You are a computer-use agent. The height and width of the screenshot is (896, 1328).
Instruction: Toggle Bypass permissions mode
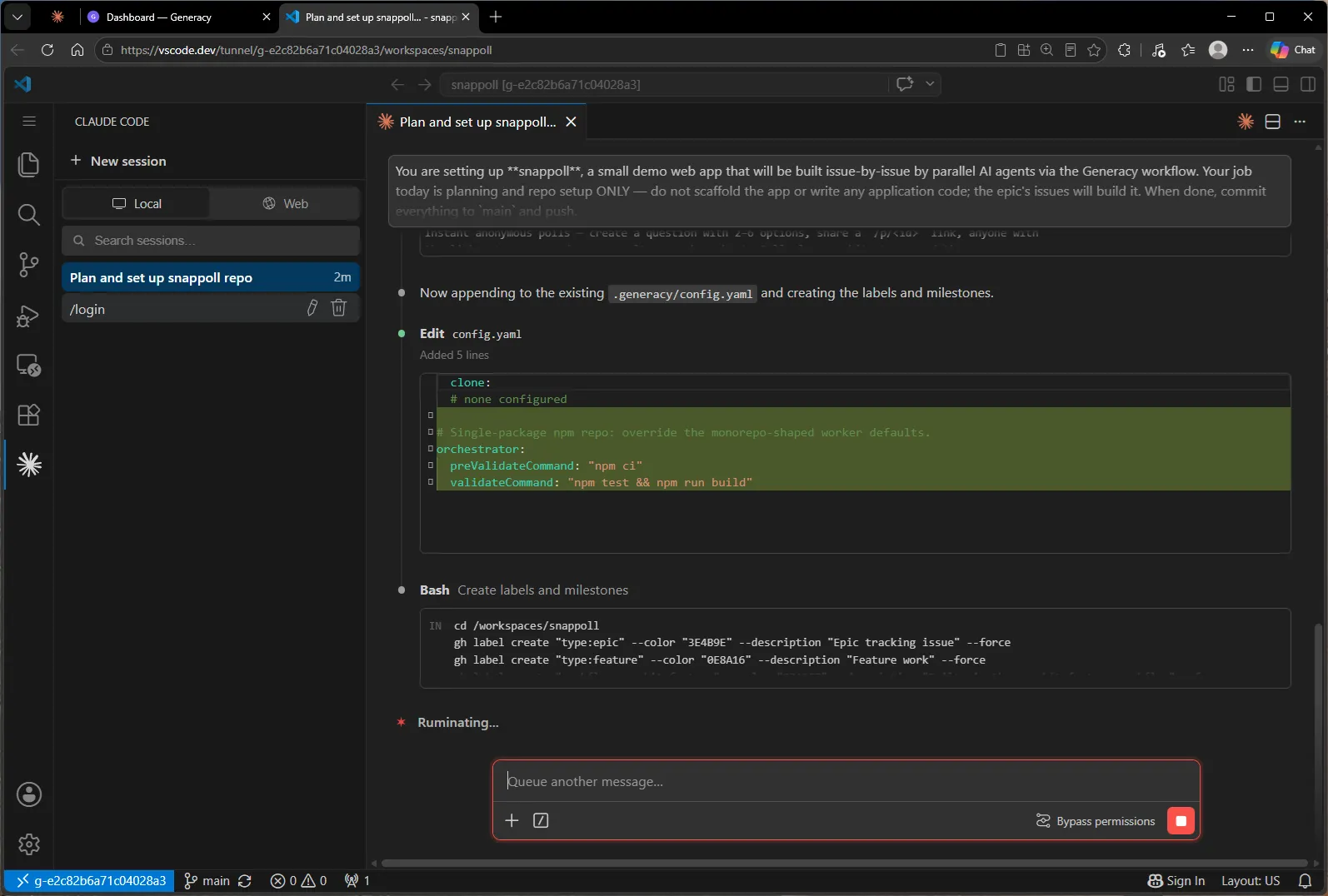click(x=1095, y=821)
